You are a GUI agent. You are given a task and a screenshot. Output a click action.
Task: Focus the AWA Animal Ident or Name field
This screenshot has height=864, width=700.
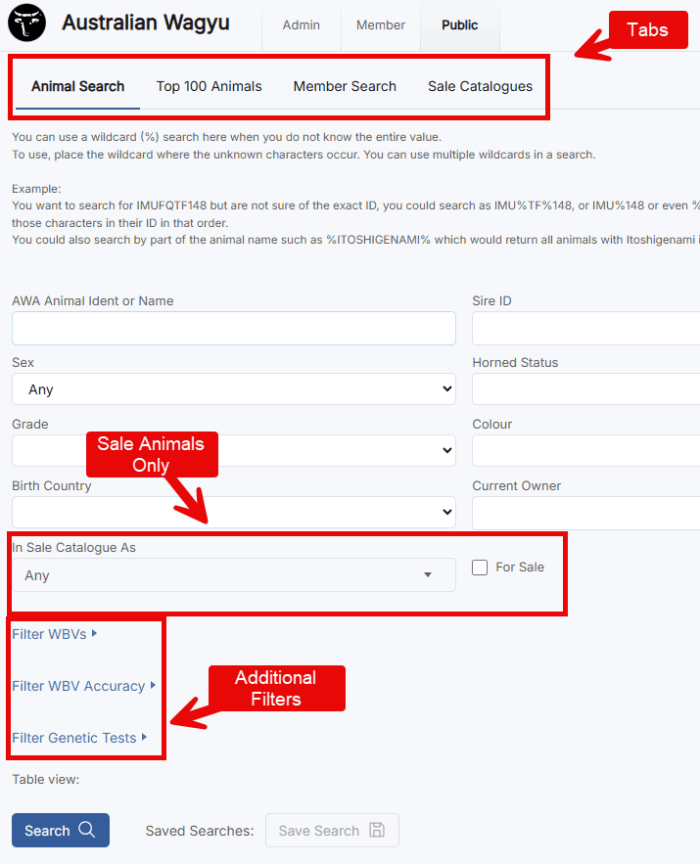234,328
